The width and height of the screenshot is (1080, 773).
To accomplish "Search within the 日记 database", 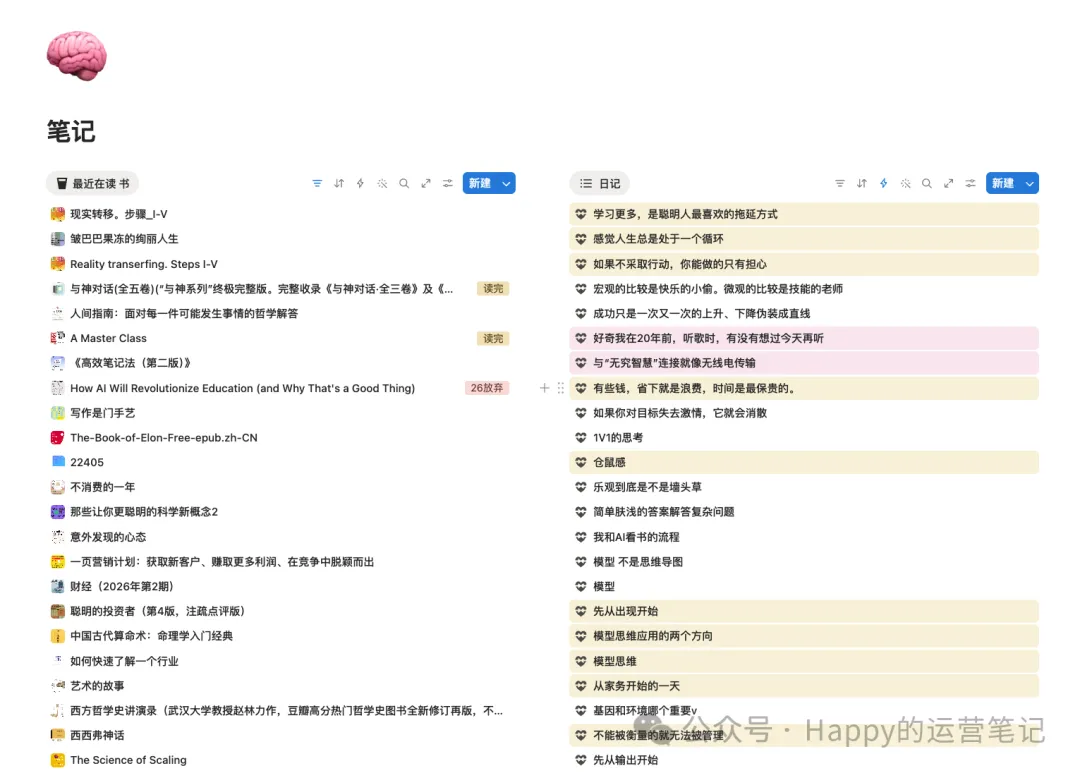I will click(927, 184).
